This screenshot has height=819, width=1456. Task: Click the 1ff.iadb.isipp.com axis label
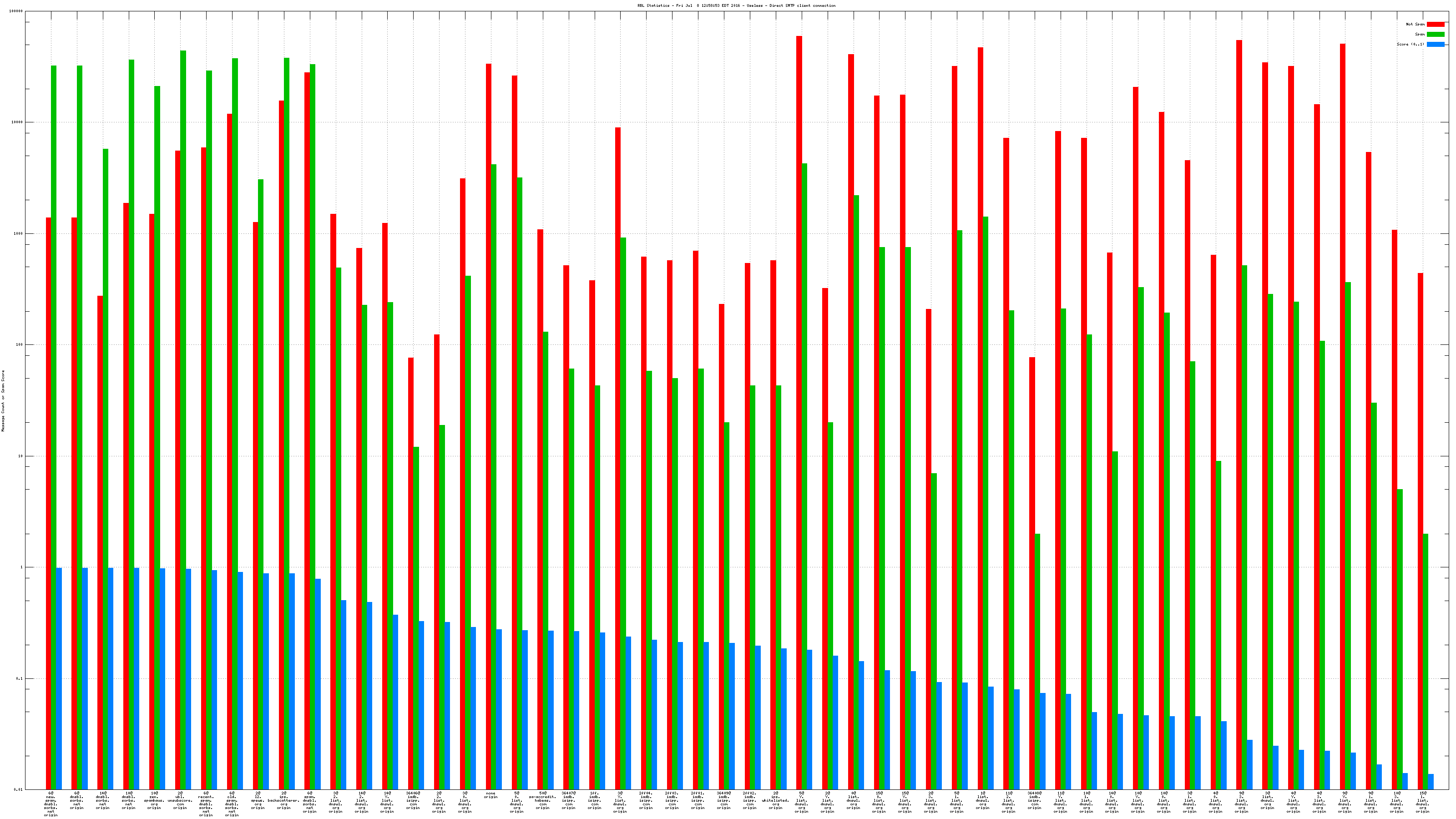pos(595,800)
